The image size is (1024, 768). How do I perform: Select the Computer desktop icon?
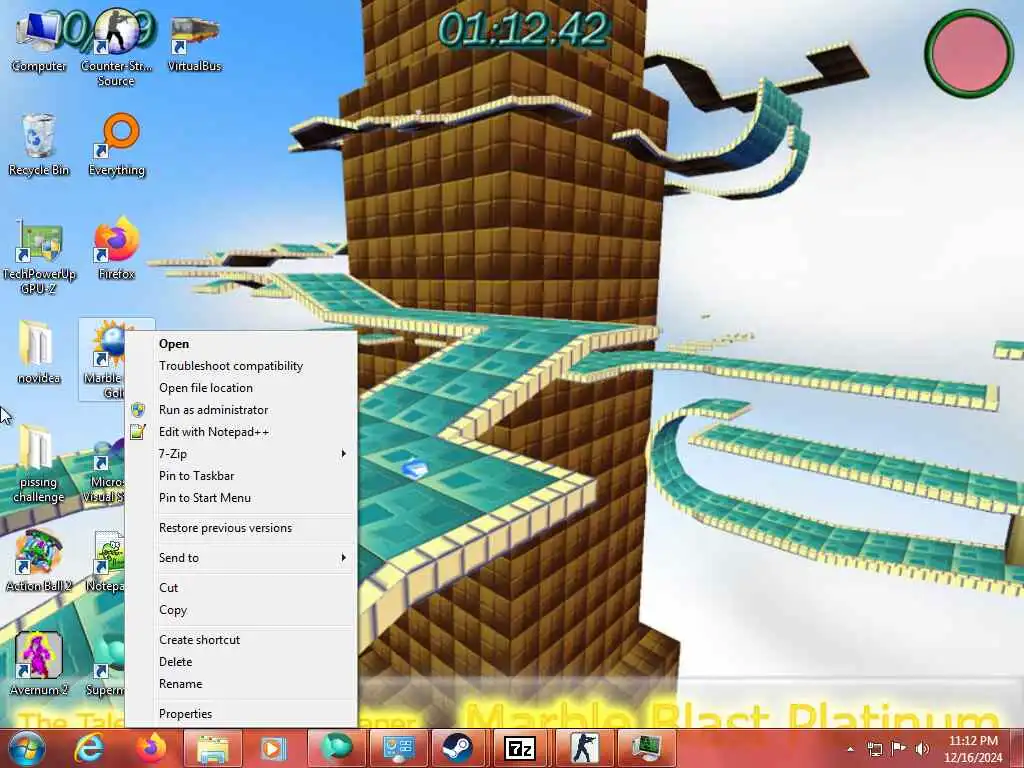[39, 42]
